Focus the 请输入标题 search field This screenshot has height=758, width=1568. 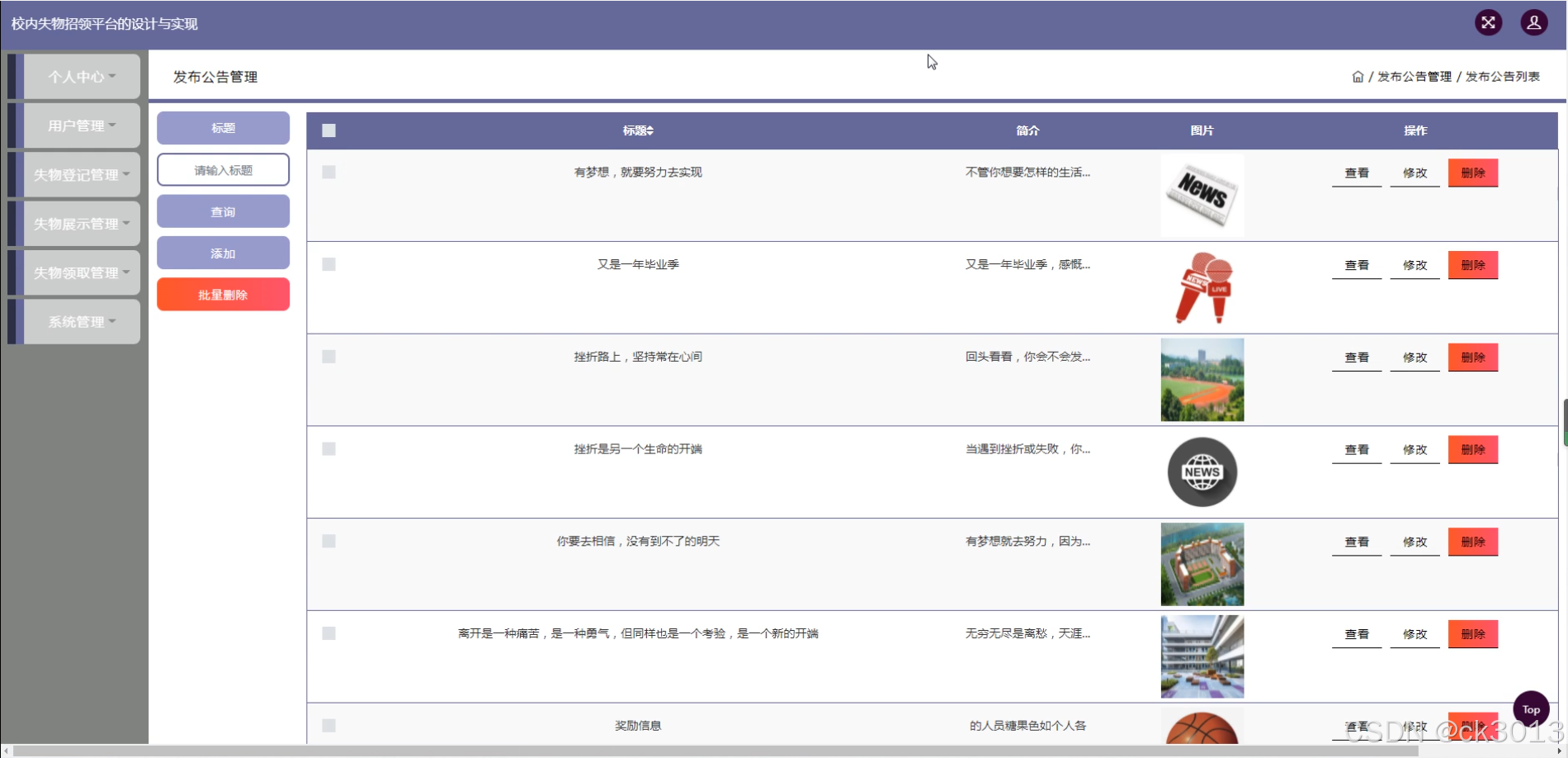223,170
